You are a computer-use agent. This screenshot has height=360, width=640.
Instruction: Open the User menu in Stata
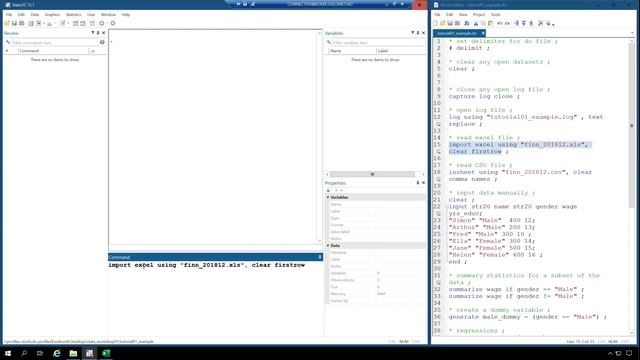tap(91, 14)
